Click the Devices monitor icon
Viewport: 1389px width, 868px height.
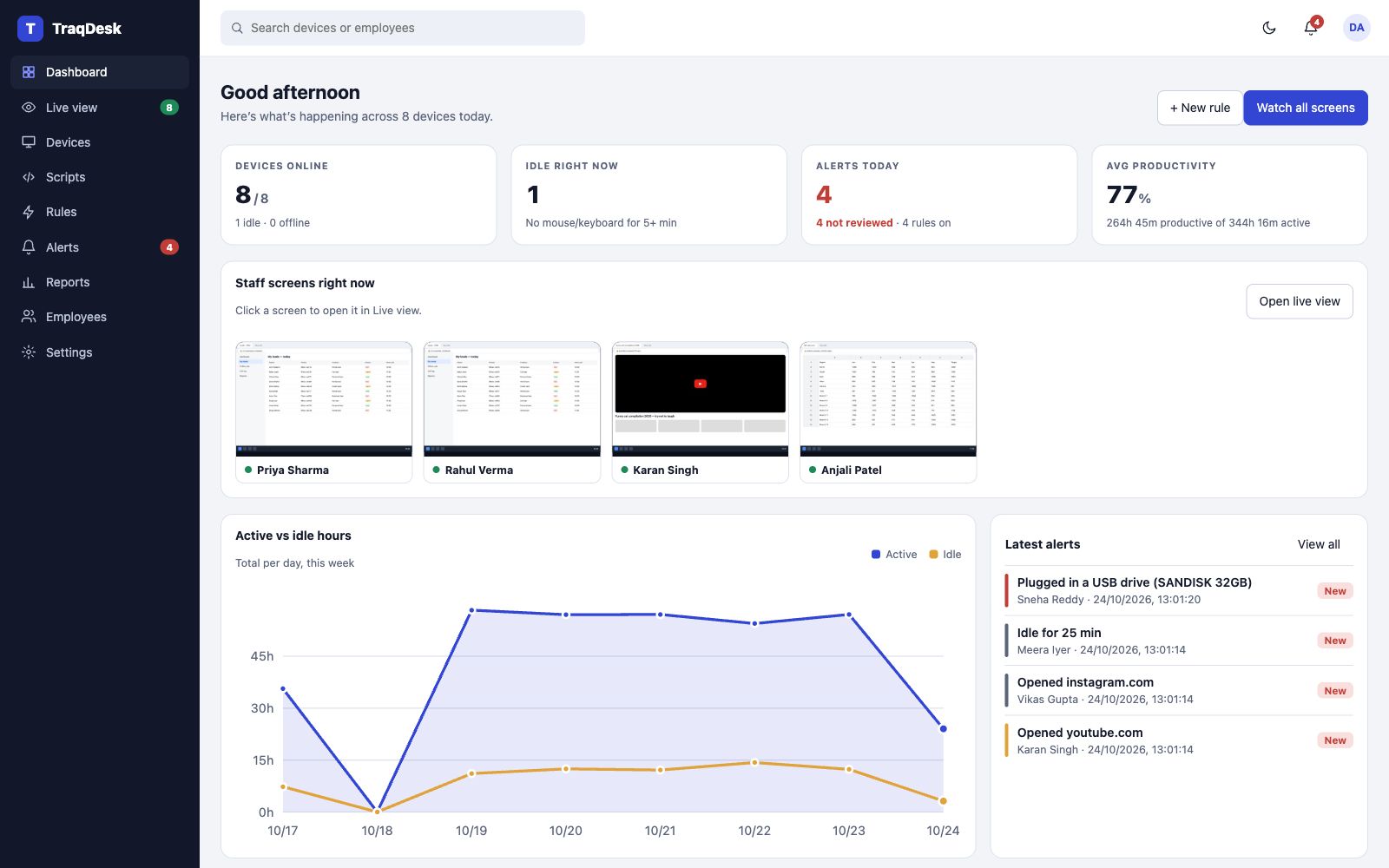click(29, 142)
